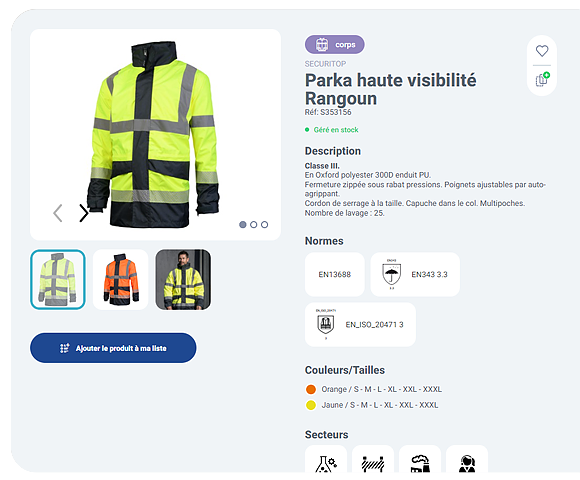This screenshot has width=580, height=480.
Task: Click Classe III. description text
Action: pyautogui.click(x=322, y=166)
